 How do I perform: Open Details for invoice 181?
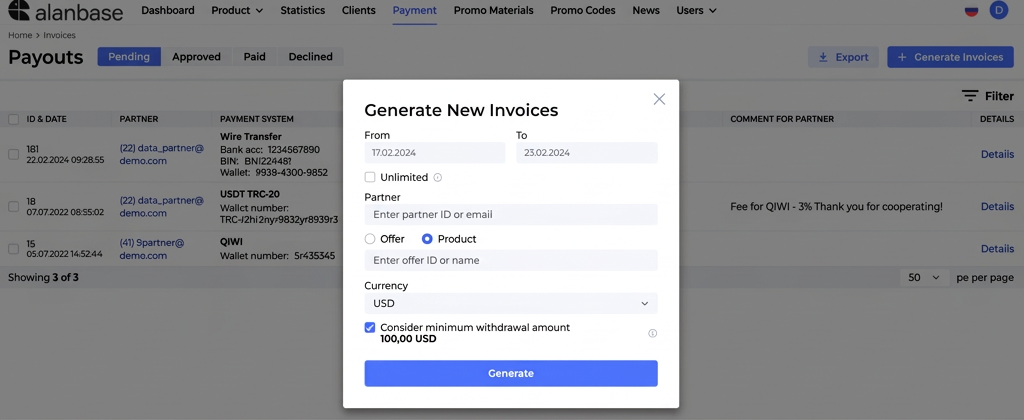[997, 154]
